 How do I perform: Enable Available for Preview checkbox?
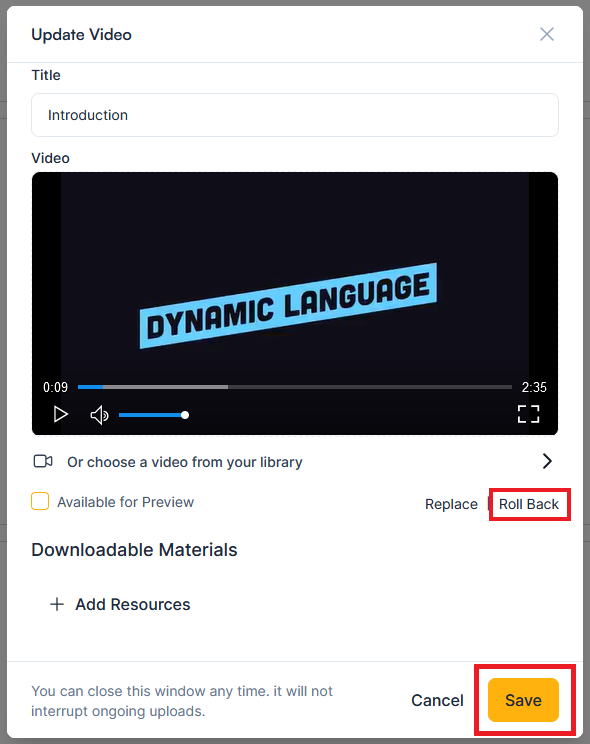coord(40,502)
